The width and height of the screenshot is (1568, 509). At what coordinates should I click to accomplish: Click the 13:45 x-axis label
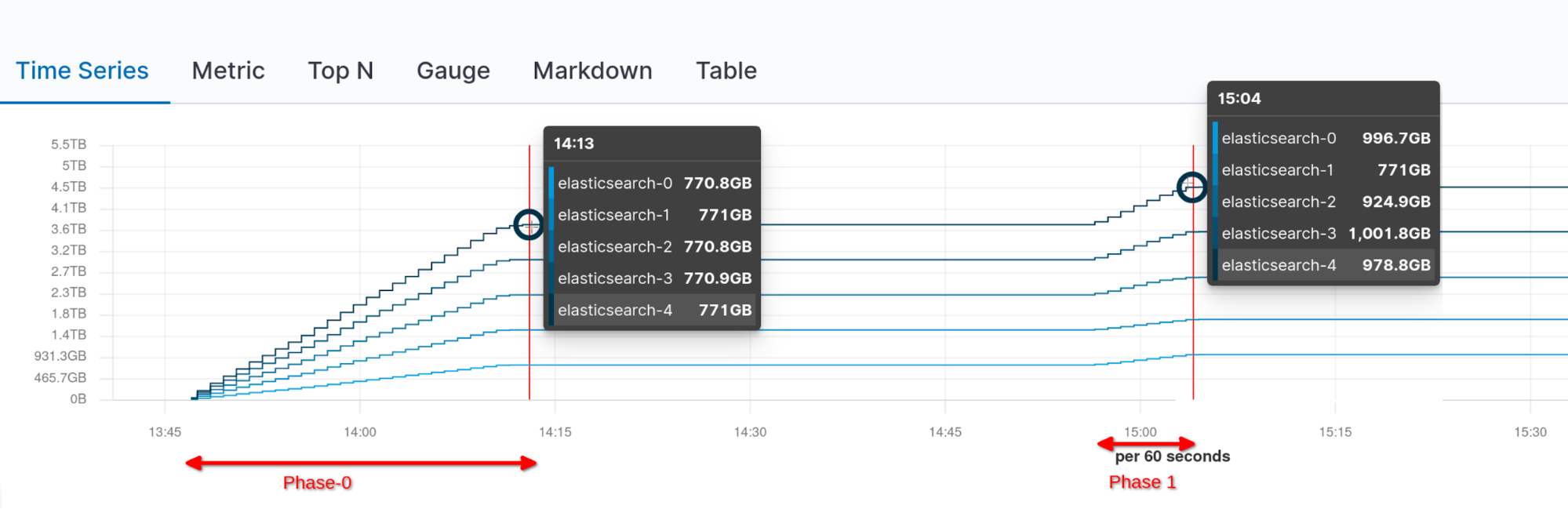click(165, 432)
